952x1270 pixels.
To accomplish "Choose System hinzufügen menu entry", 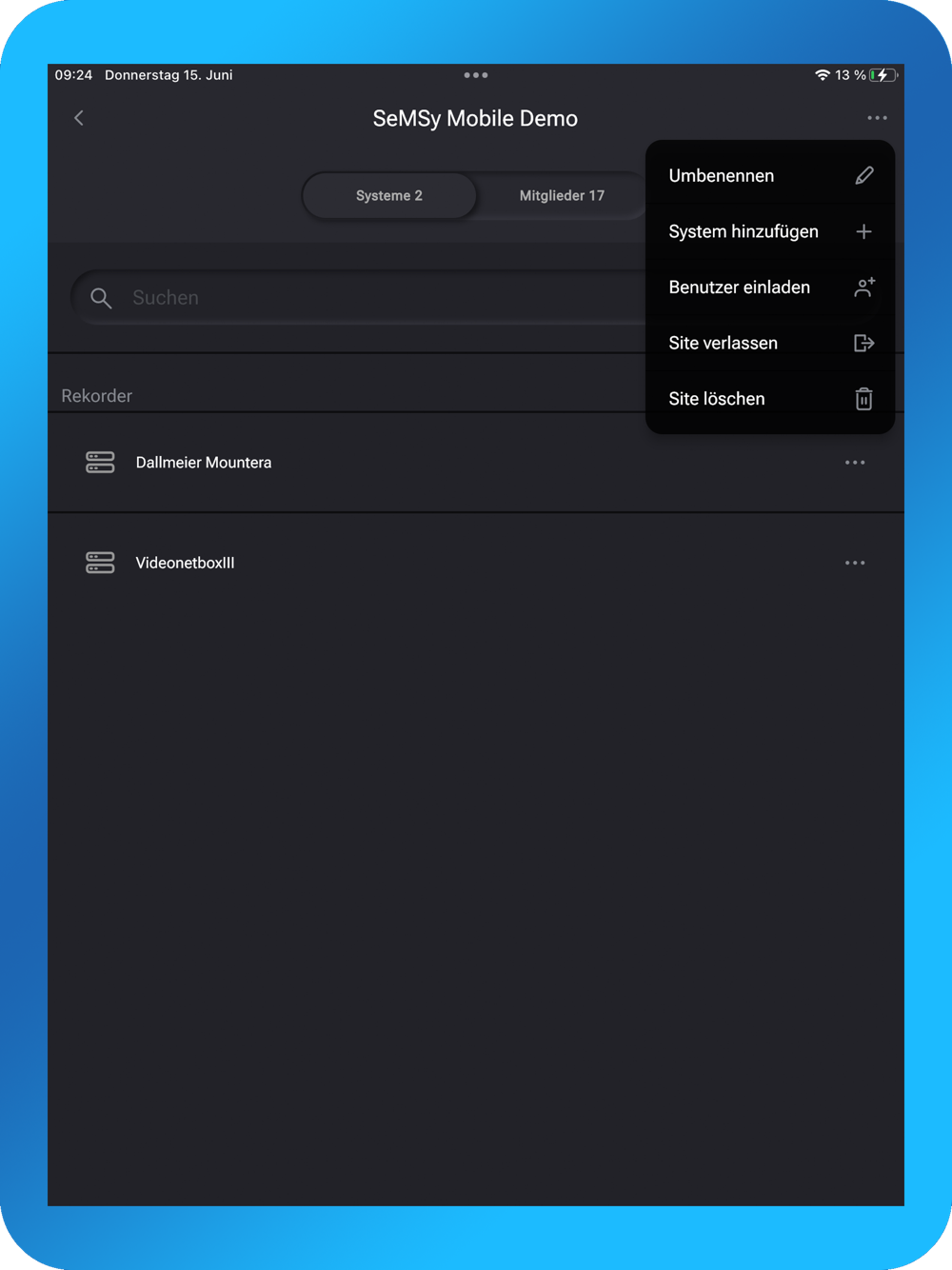I will [769, 231].
